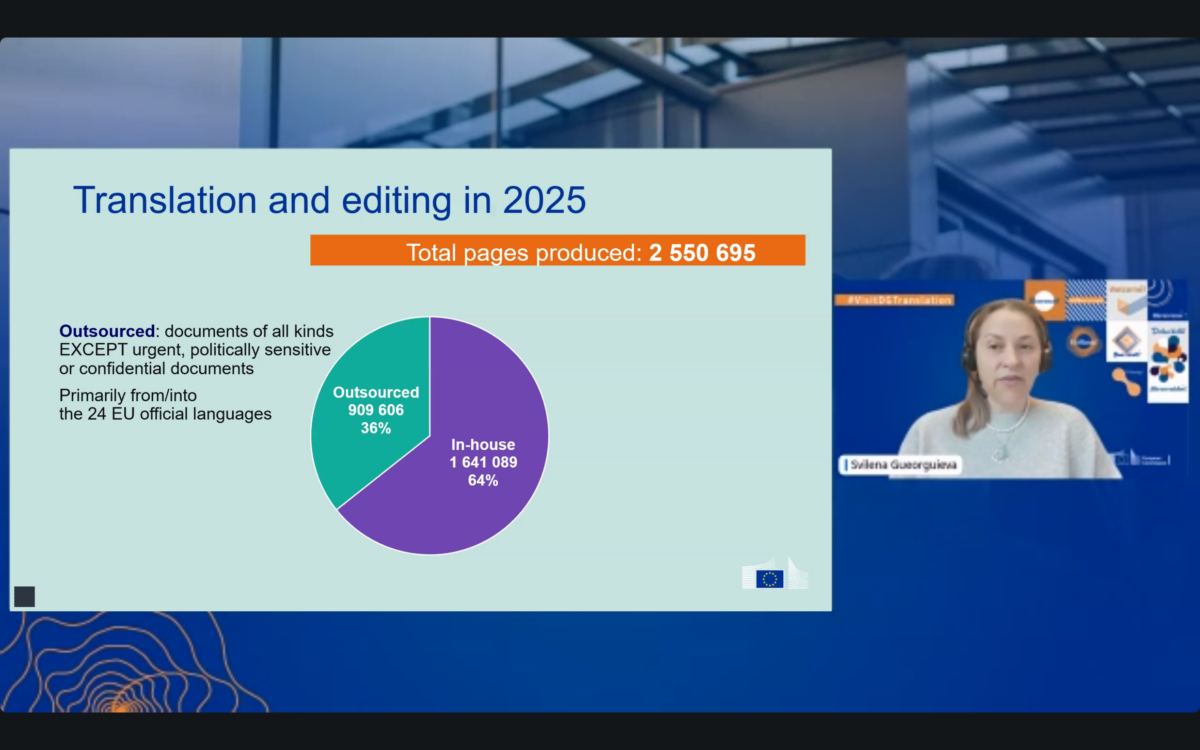Click the dark square at the slide's bottom-left
Screen dimensions: 1200x750
(24, 597)
